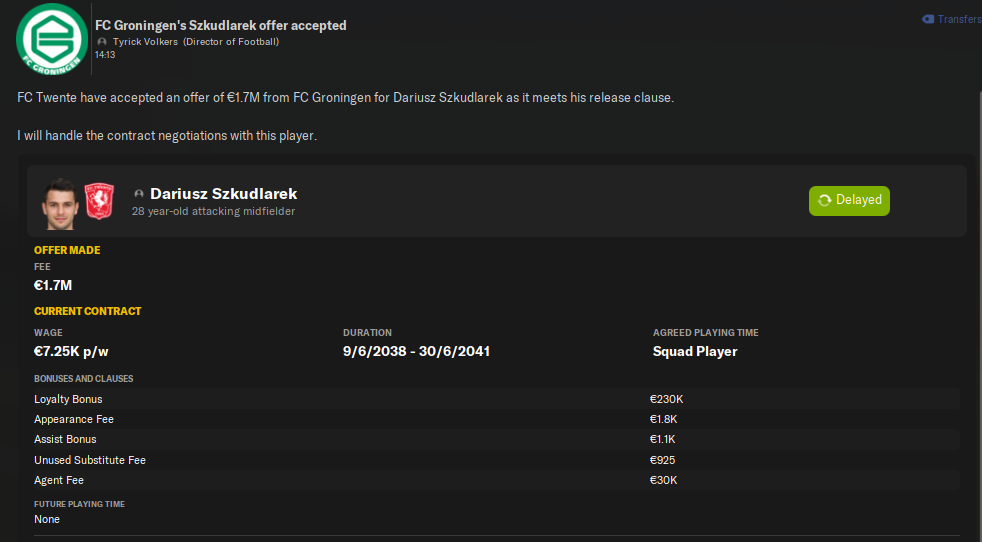Select the Assist Bonus clause row
Image resolution: width=982 pixels, height=542 pixels.
point(496,439)
